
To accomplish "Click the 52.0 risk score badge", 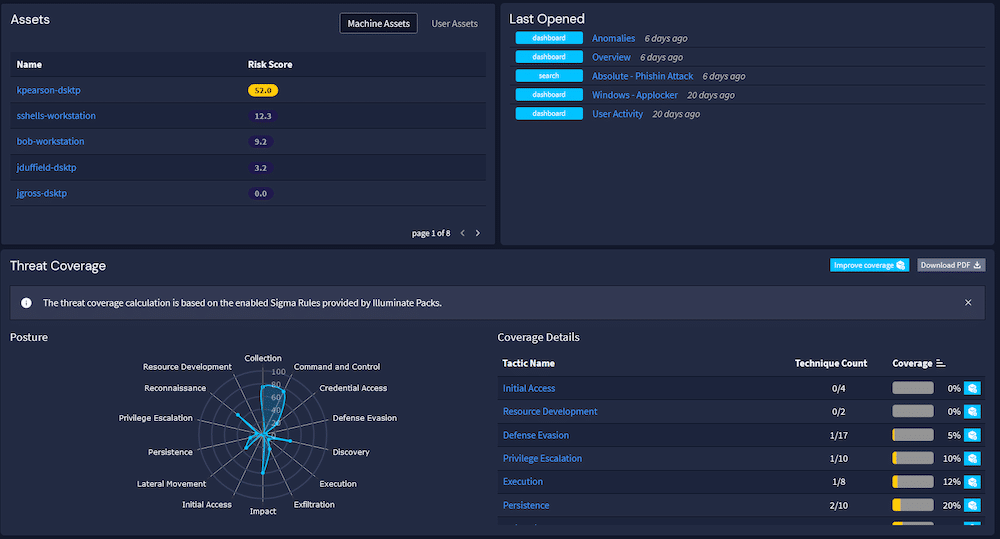I will [x=263, y=90].
